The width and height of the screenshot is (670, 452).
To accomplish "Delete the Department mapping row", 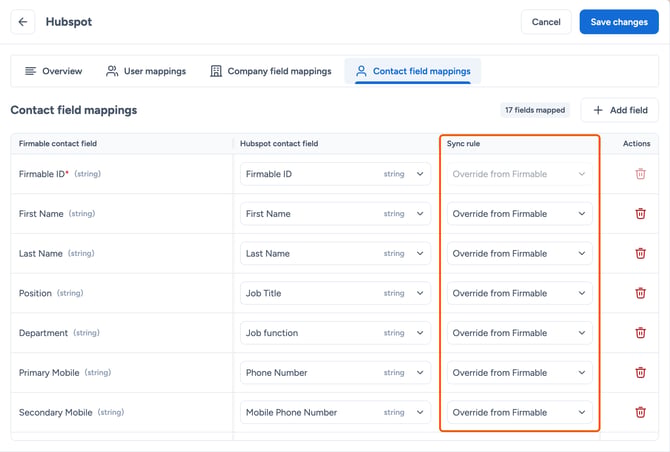I will [x=640, y=333].
